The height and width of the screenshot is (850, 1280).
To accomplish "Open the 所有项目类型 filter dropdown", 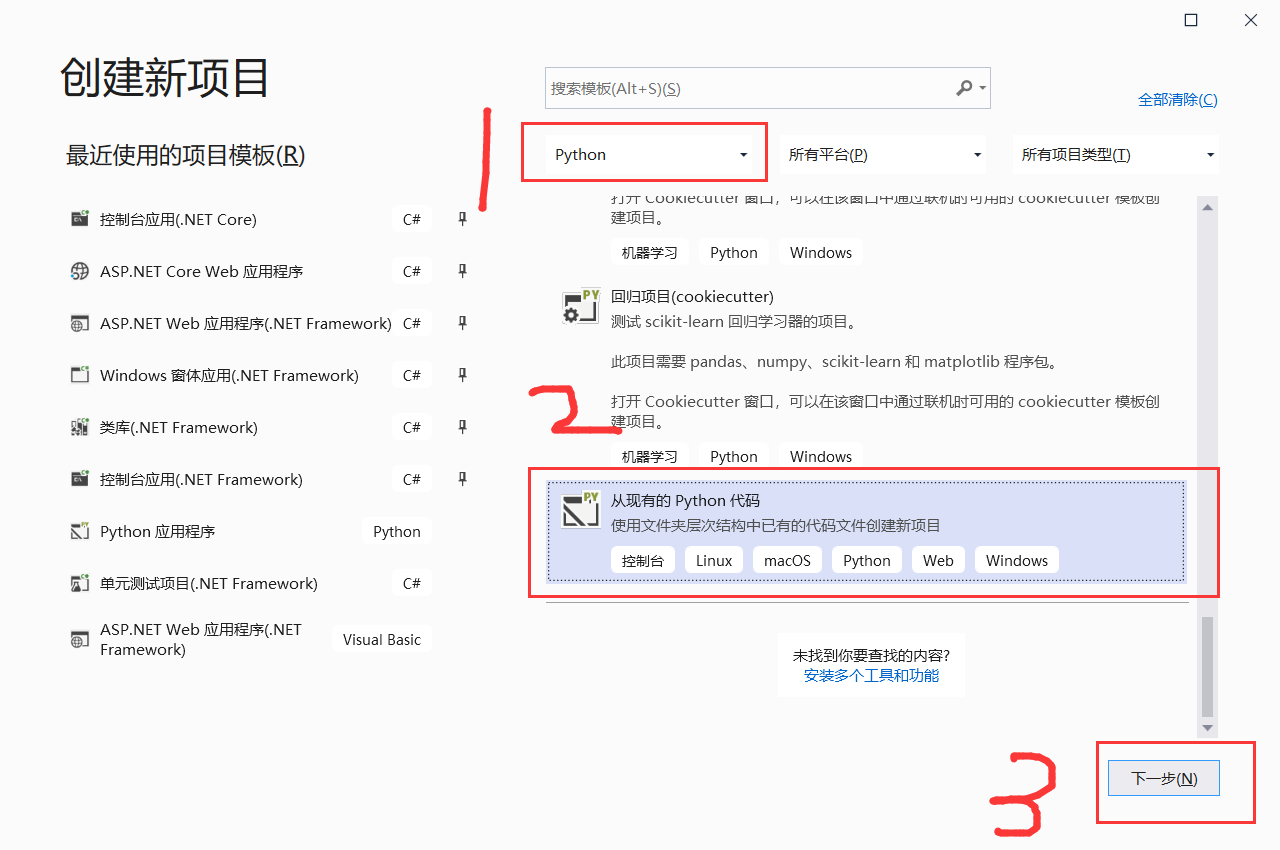I will pos(1116,155).
